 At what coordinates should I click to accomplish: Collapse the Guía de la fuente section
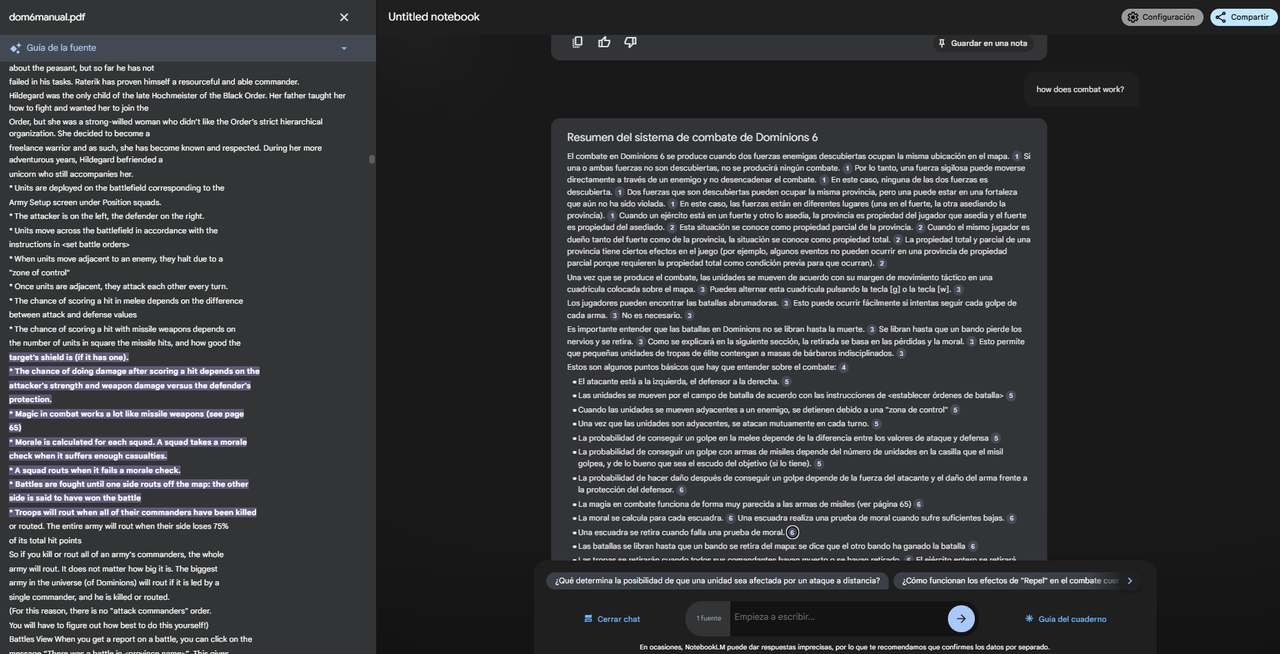(344, 48)
